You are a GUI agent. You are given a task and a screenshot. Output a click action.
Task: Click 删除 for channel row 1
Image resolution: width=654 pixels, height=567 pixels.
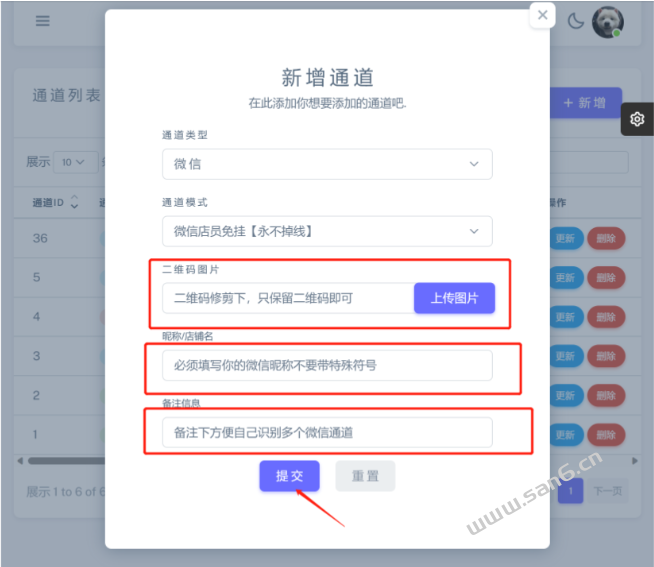[606, 435]
